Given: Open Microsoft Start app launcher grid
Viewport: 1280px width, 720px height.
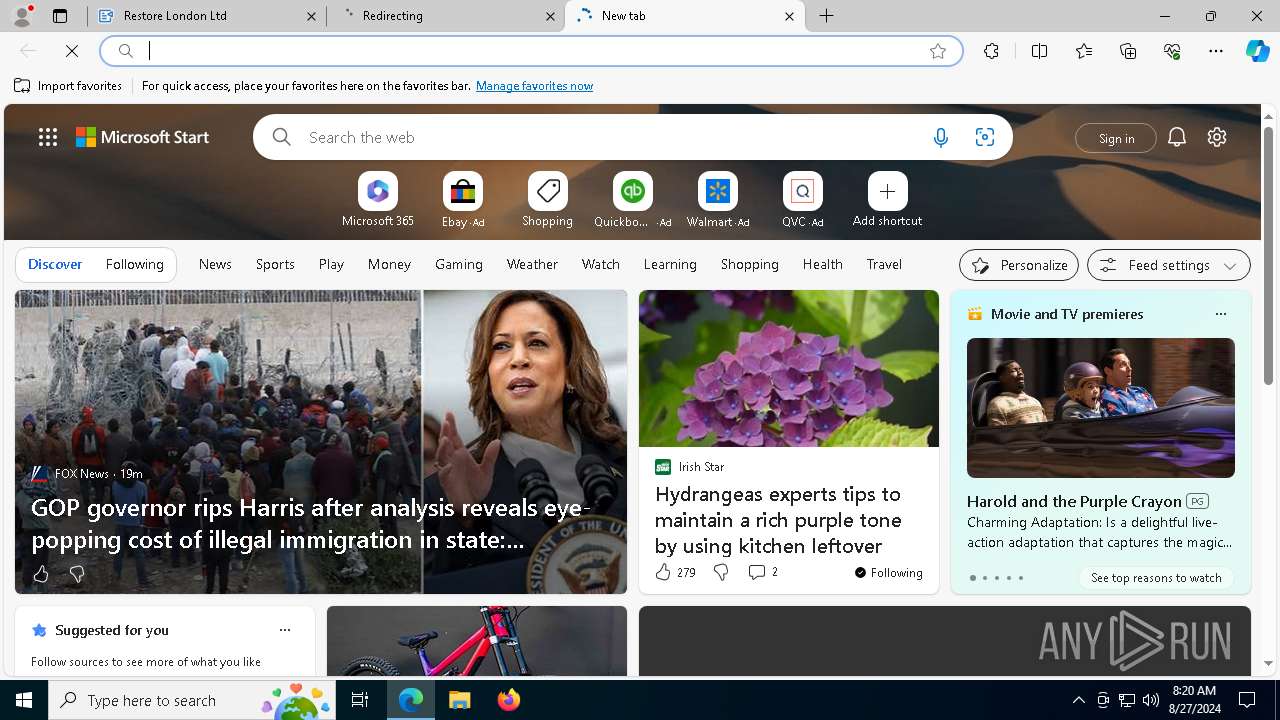Looking at the screenshot, I should click(48, 137).
